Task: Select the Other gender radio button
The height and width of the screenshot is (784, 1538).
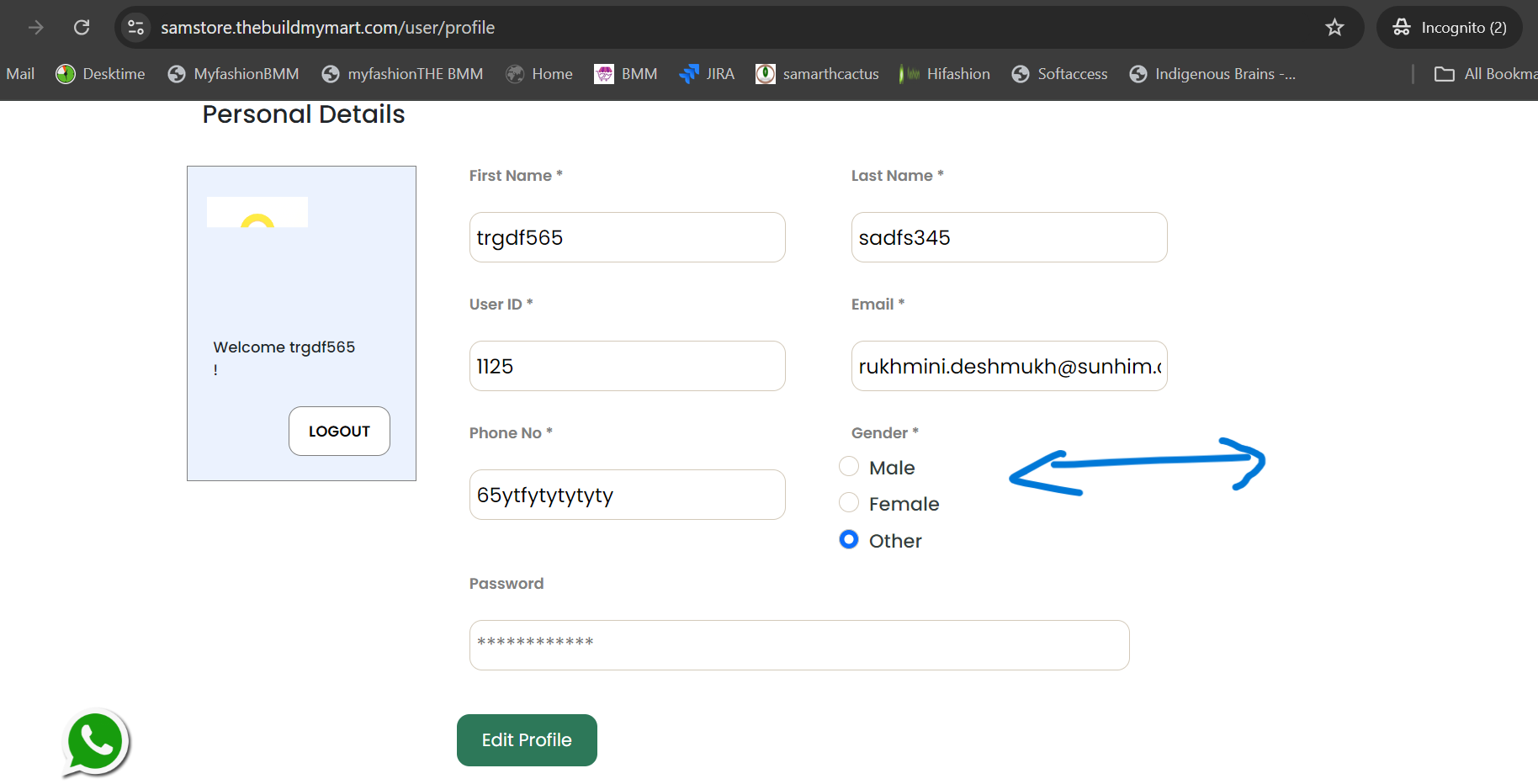Action: [849, 539]
